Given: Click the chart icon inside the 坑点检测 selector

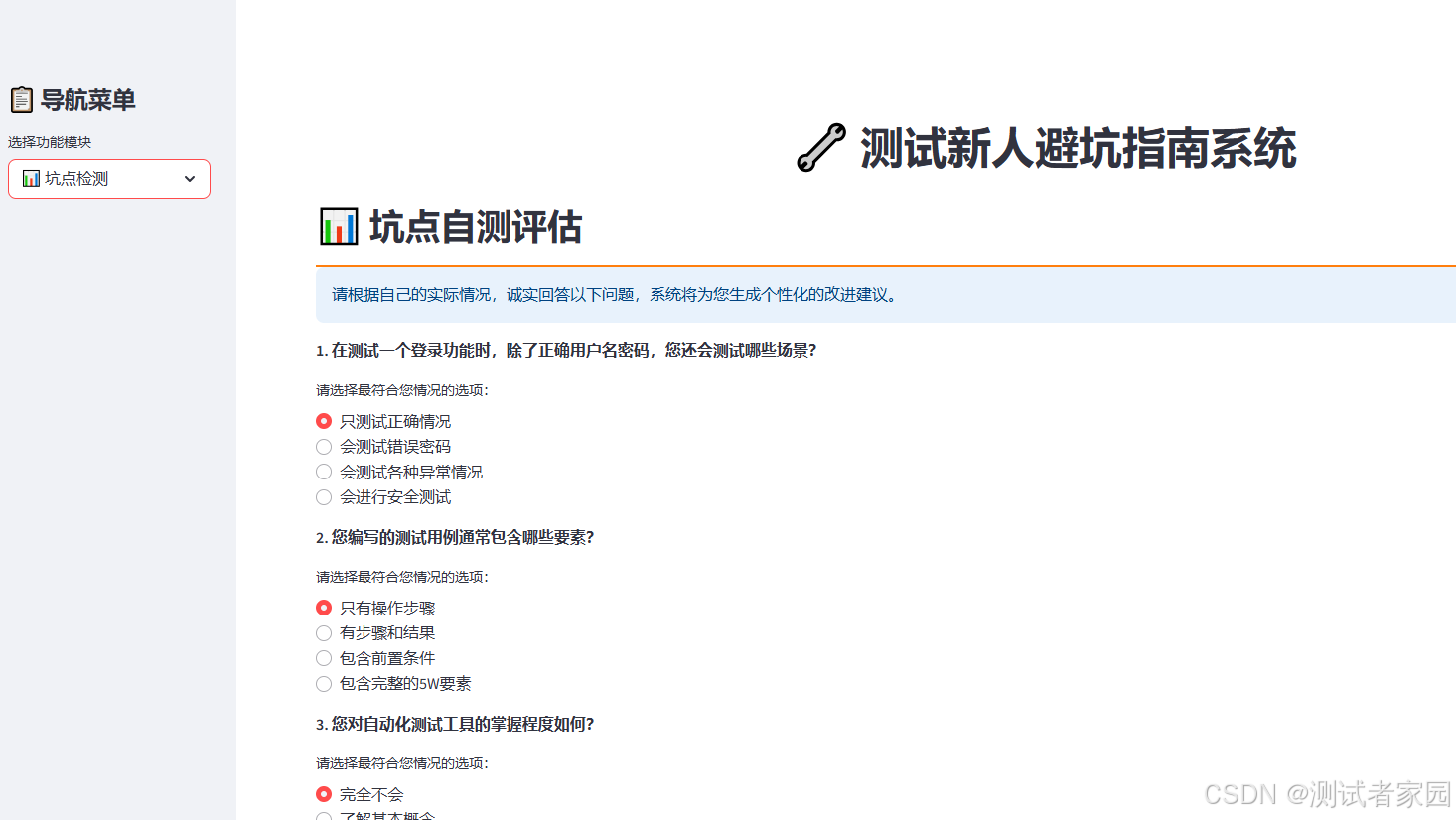Looking at the screenshot, I should click(33, 179).
